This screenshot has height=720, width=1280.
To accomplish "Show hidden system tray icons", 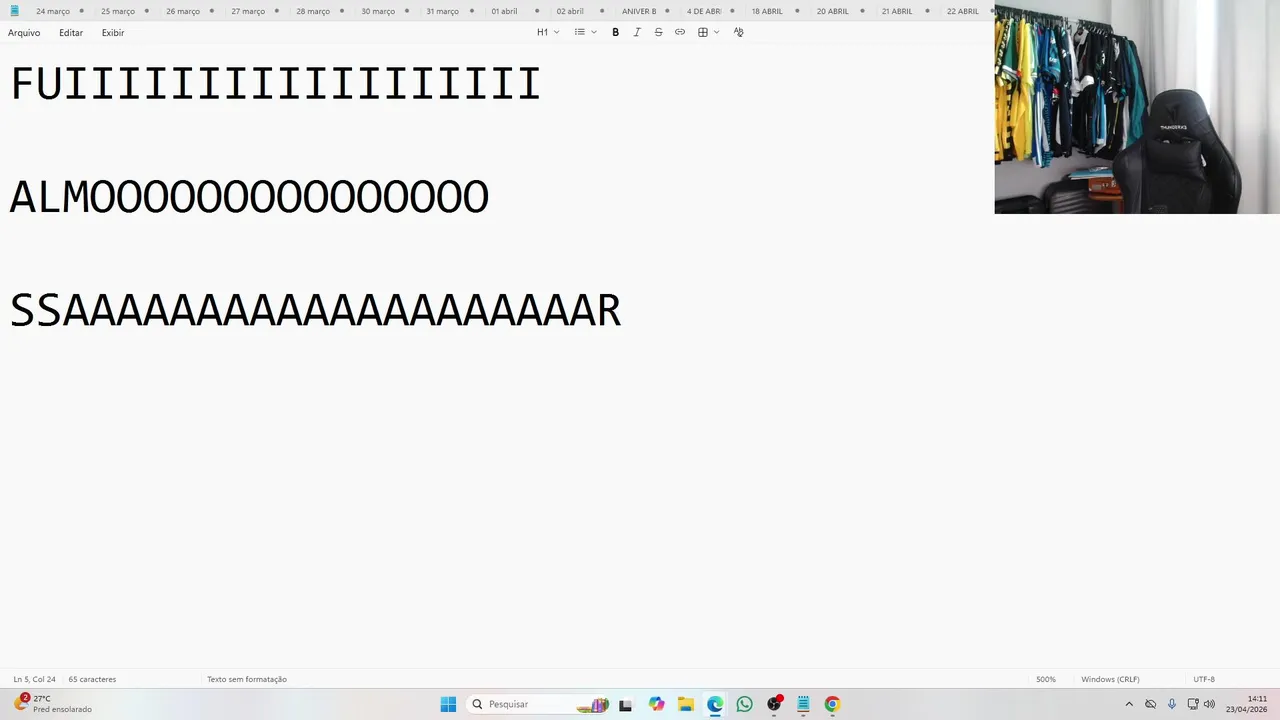I will pos(1129,704).
